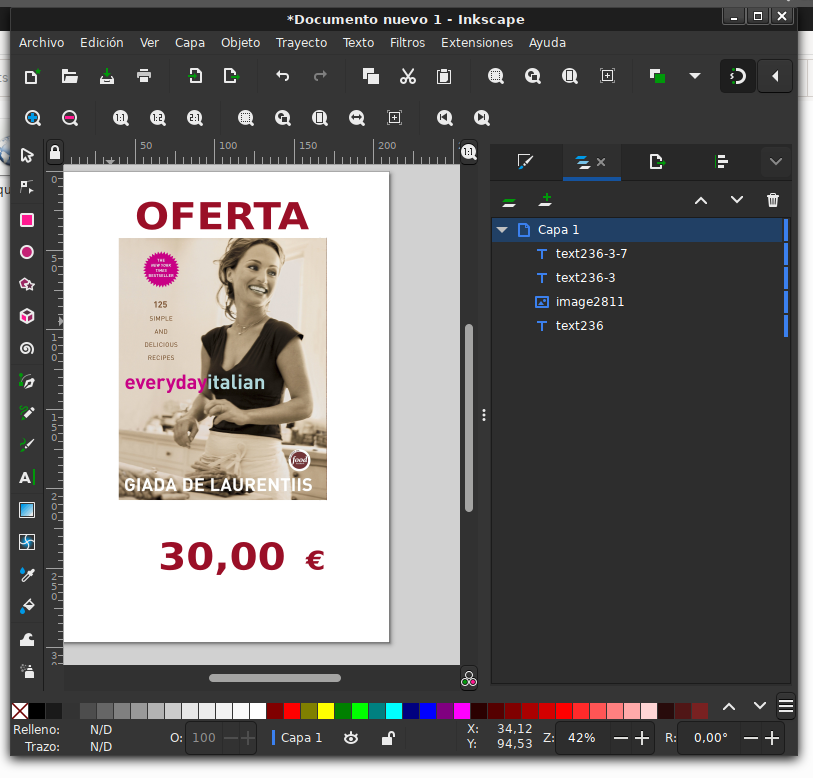Image resolution: width=813 pixels, height=778 pixels.
Task: Zoom out with the minus magnifier
Action: click(69, 118)
